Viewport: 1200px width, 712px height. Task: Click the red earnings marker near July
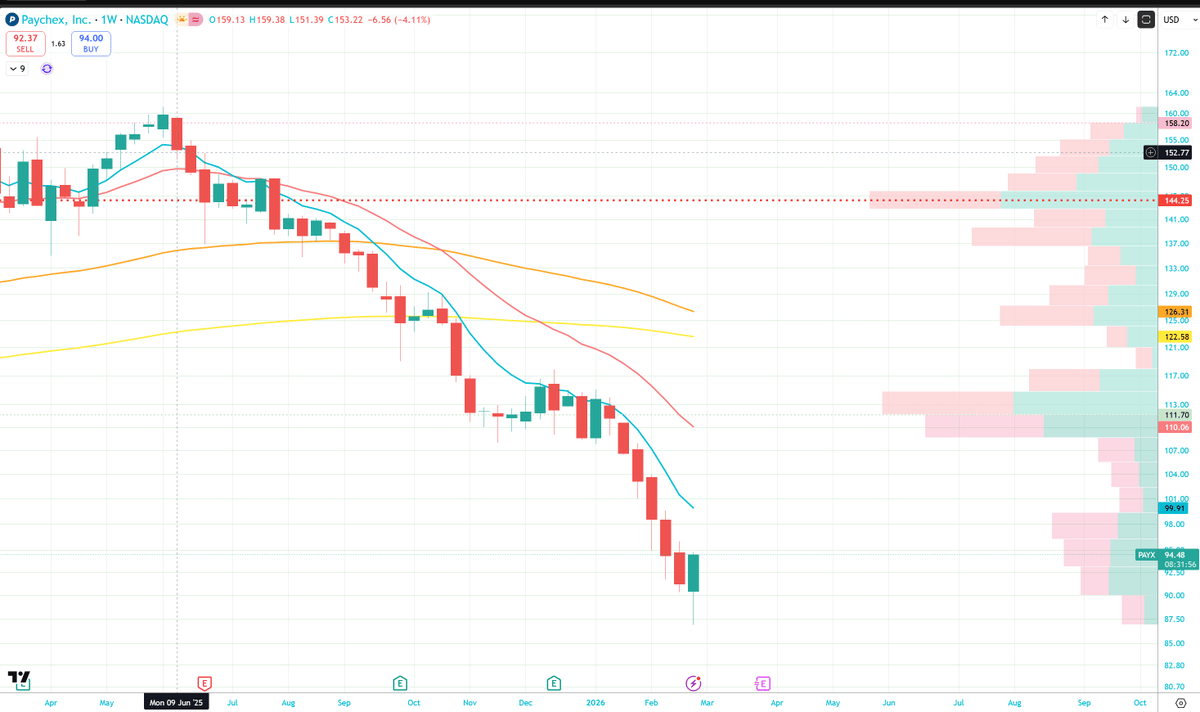point(204,683)
